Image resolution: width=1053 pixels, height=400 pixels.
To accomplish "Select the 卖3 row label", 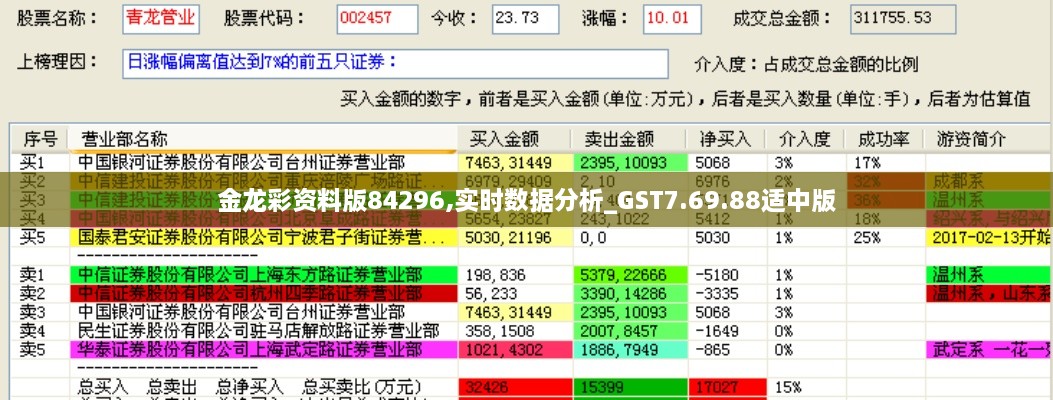I will 32,312.
